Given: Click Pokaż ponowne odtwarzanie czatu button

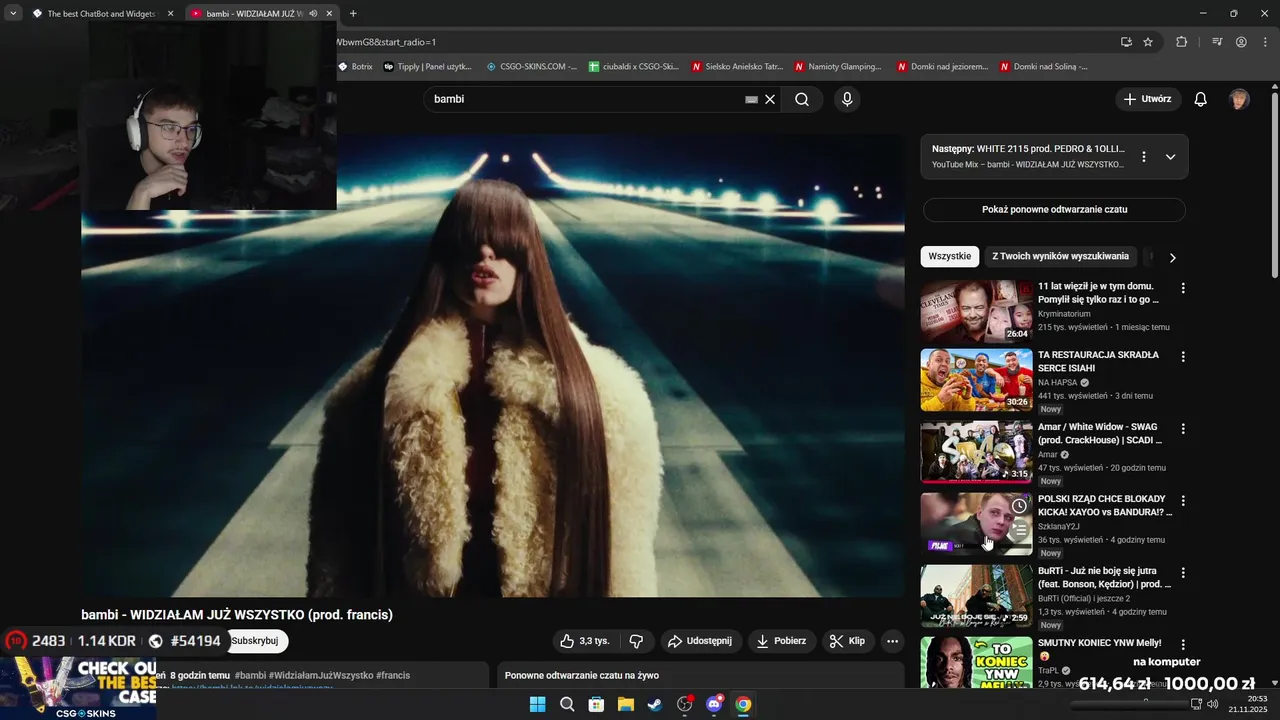Looking at the screenshot, I should [x=1054, y=210].
